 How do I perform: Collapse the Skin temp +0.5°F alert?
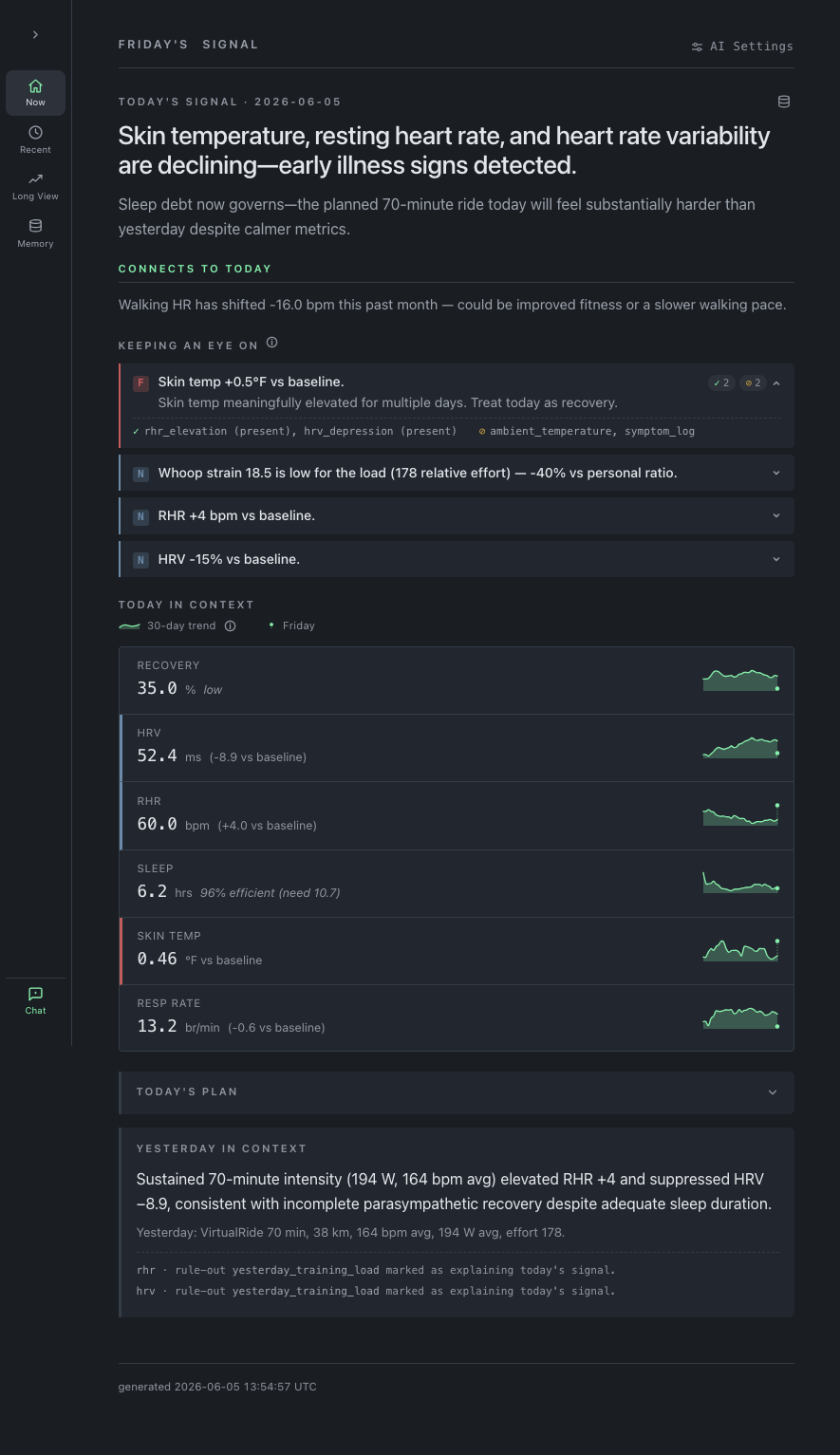click(776, 383)
